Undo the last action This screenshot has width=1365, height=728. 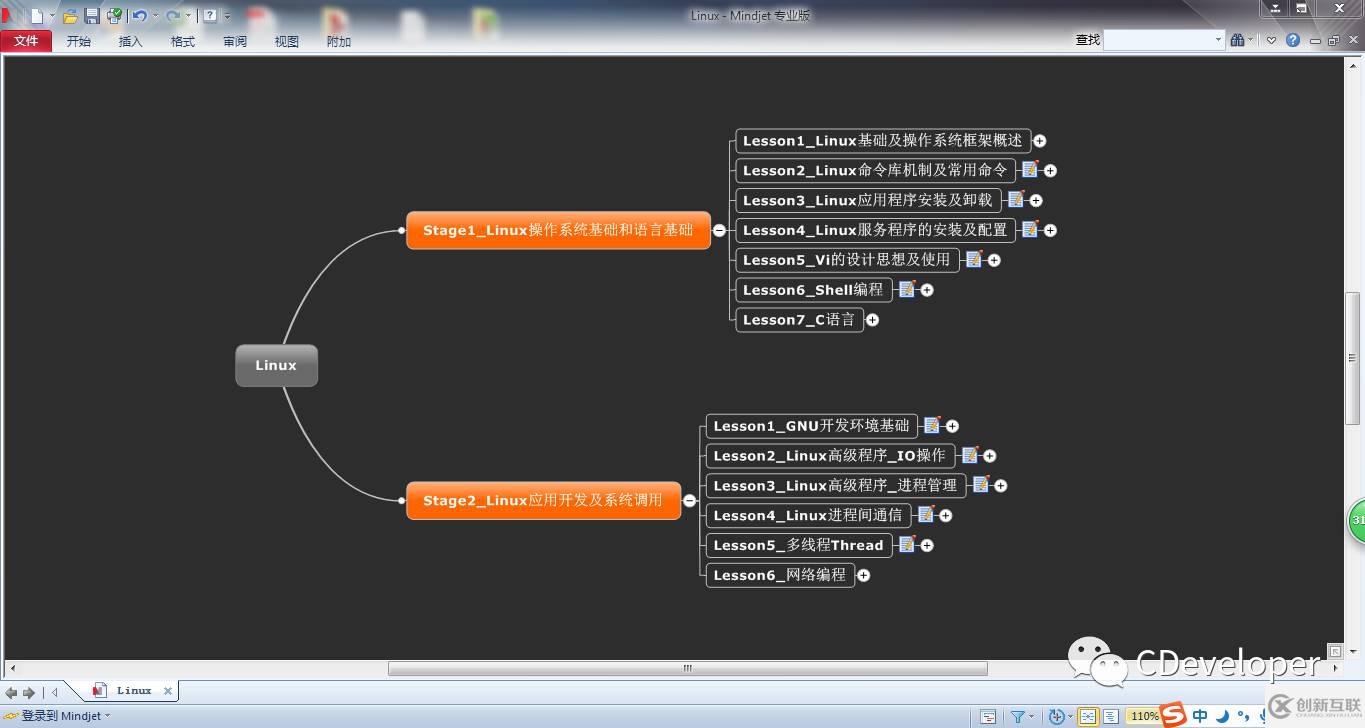(x=139, y=16)
